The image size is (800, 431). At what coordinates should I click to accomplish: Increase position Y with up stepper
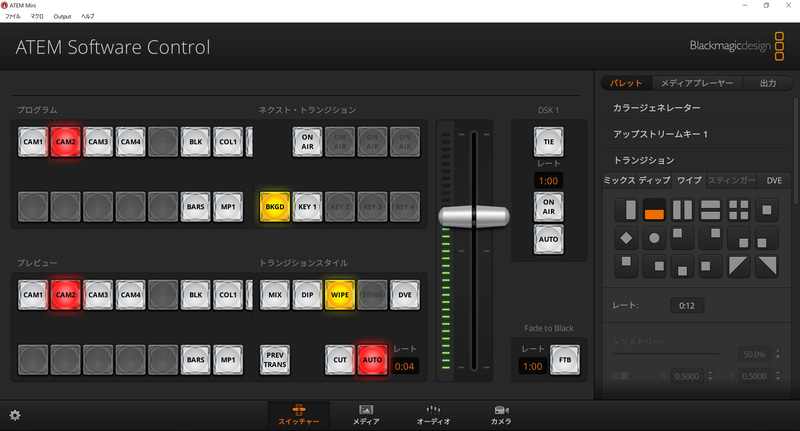point(778,373)
